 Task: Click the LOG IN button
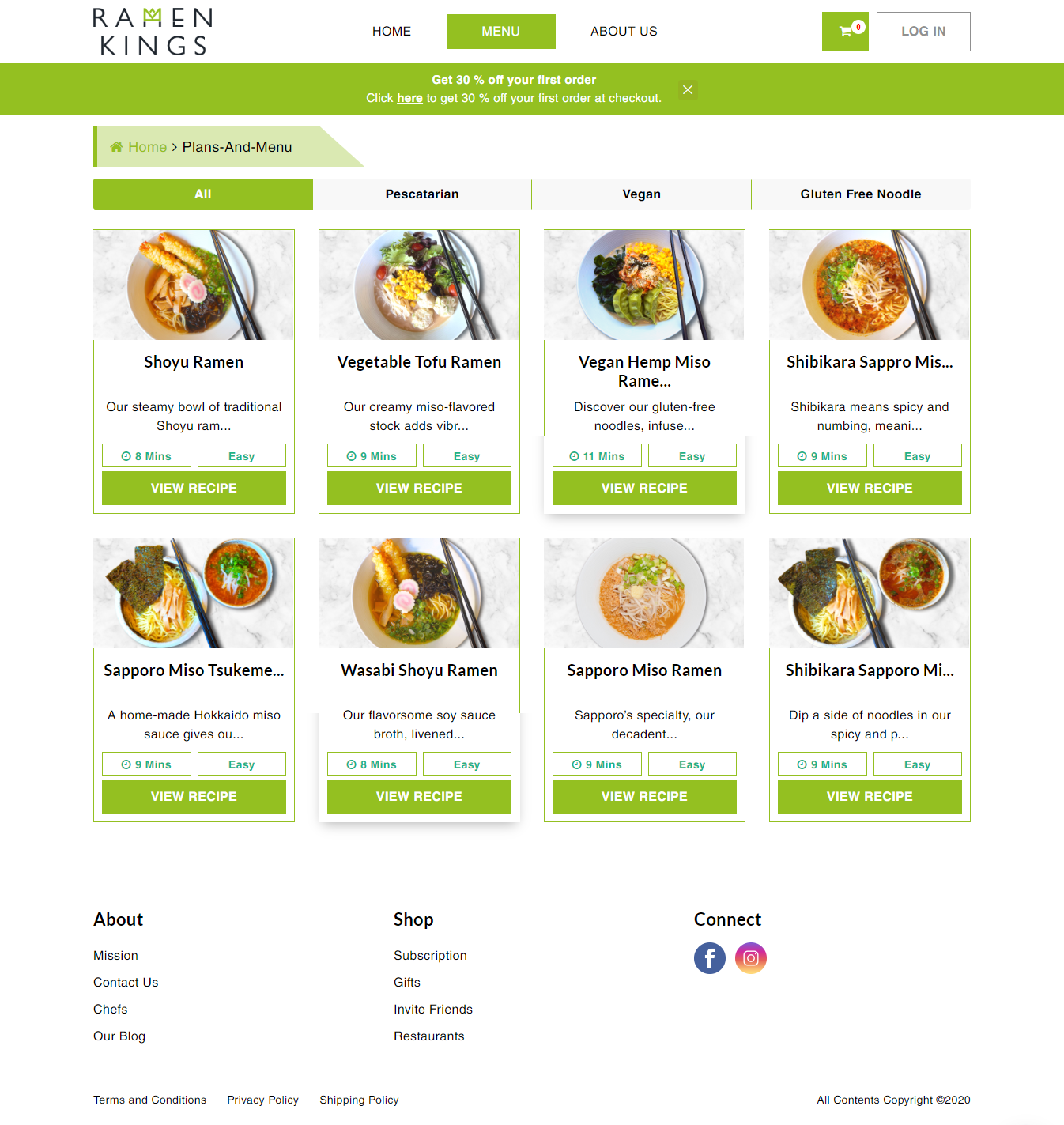(923, 32)
